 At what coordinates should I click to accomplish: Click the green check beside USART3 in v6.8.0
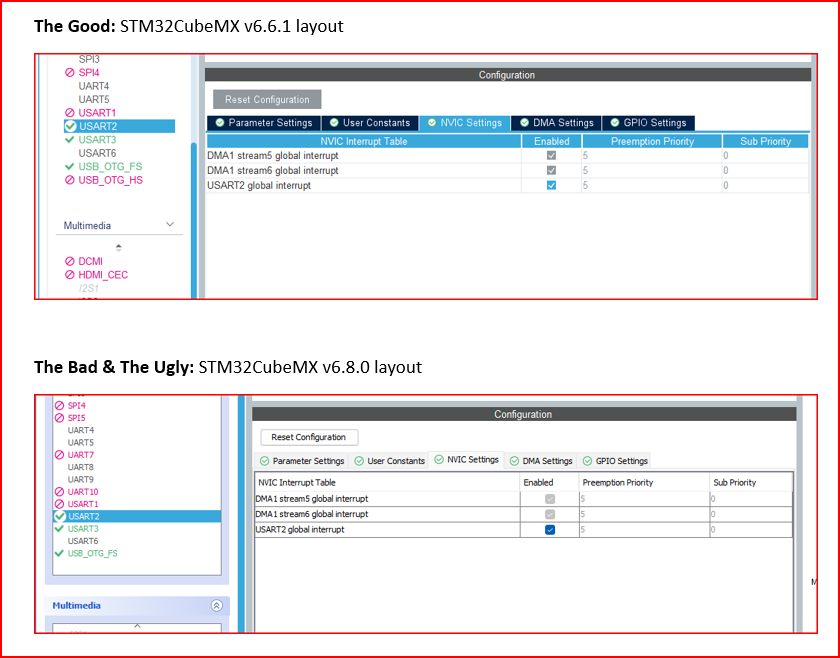click(59, 528)
